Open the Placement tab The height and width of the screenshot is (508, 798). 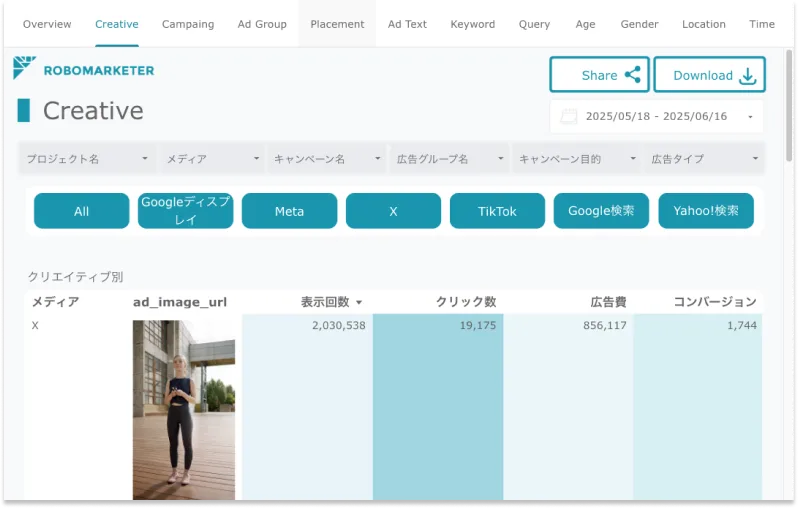tap(337, 24)
